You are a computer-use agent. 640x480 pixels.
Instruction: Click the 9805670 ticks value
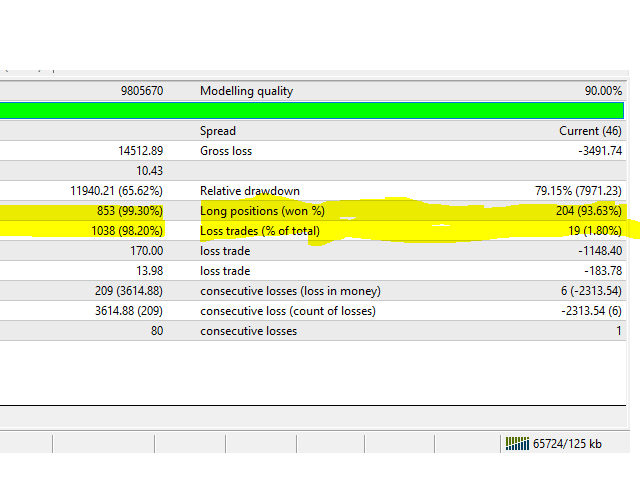tap(142, 91)
